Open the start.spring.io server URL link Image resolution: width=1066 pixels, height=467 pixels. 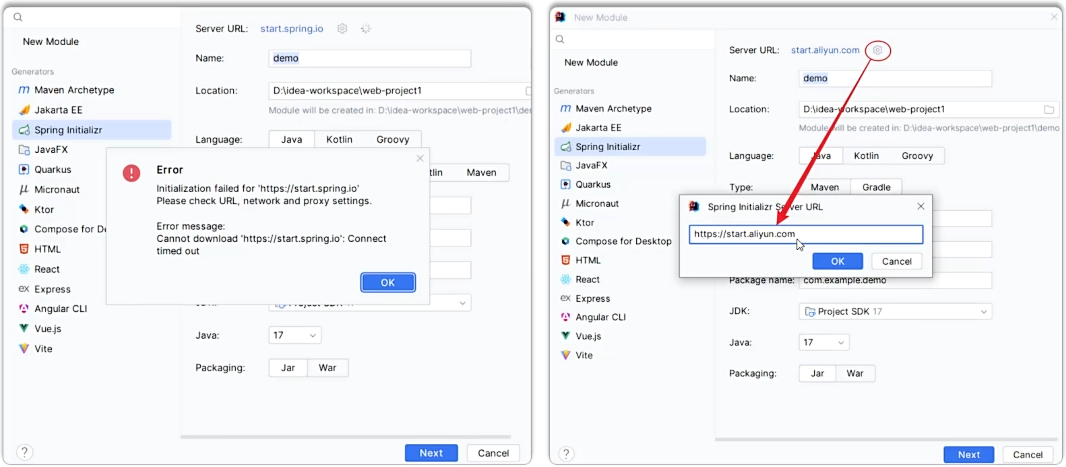tap(292, 29)
